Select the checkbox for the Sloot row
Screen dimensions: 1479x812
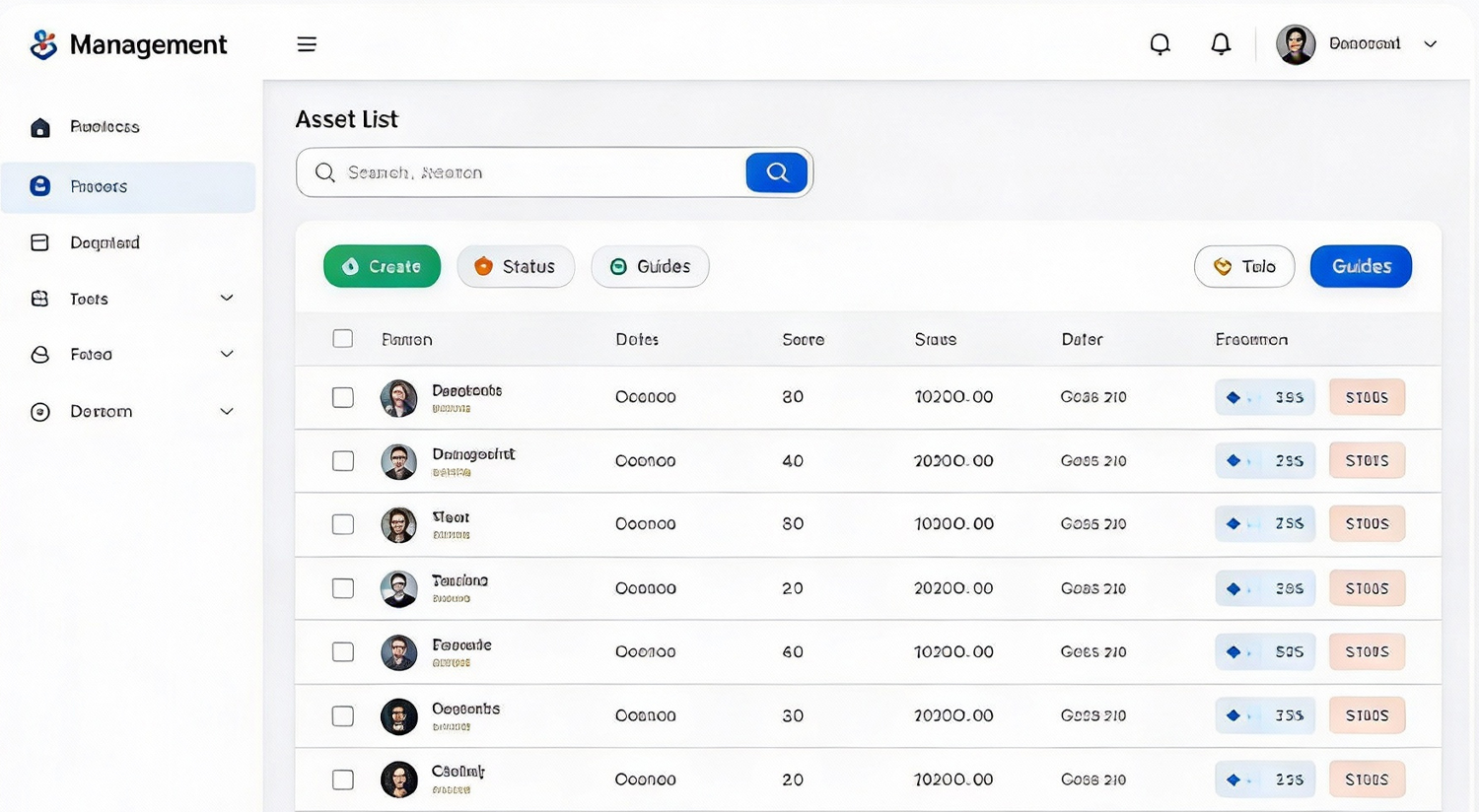point(343,524)
